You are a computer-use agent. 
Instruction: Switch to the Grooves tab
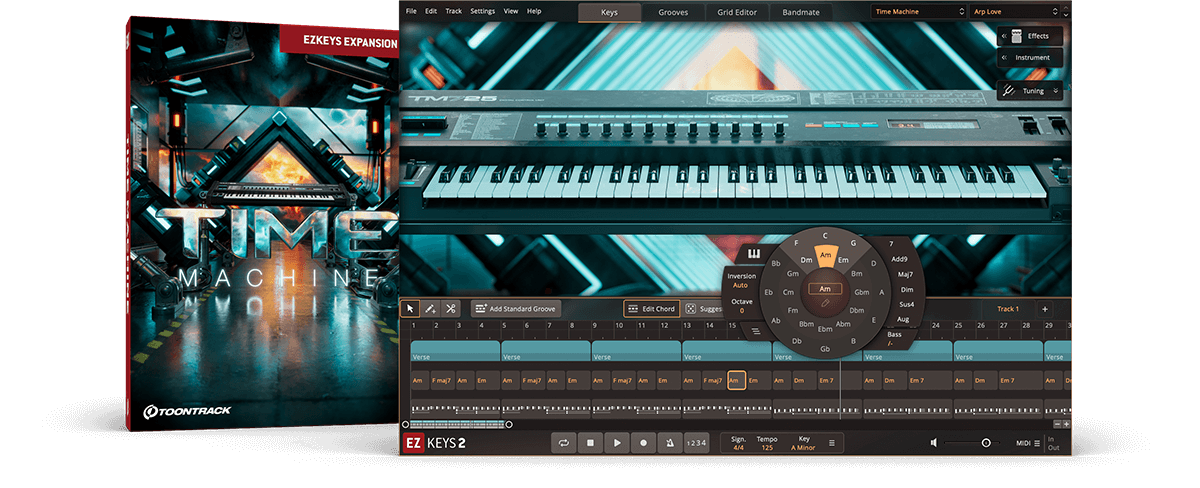[x=672, y=13]
